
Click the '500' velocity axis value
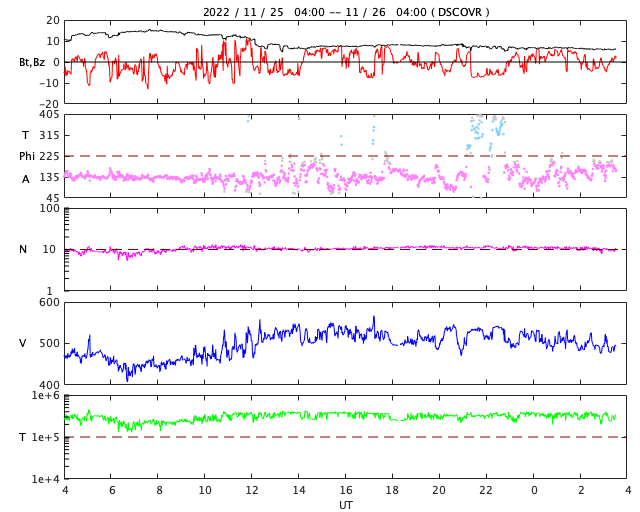(x=49, y=343)
